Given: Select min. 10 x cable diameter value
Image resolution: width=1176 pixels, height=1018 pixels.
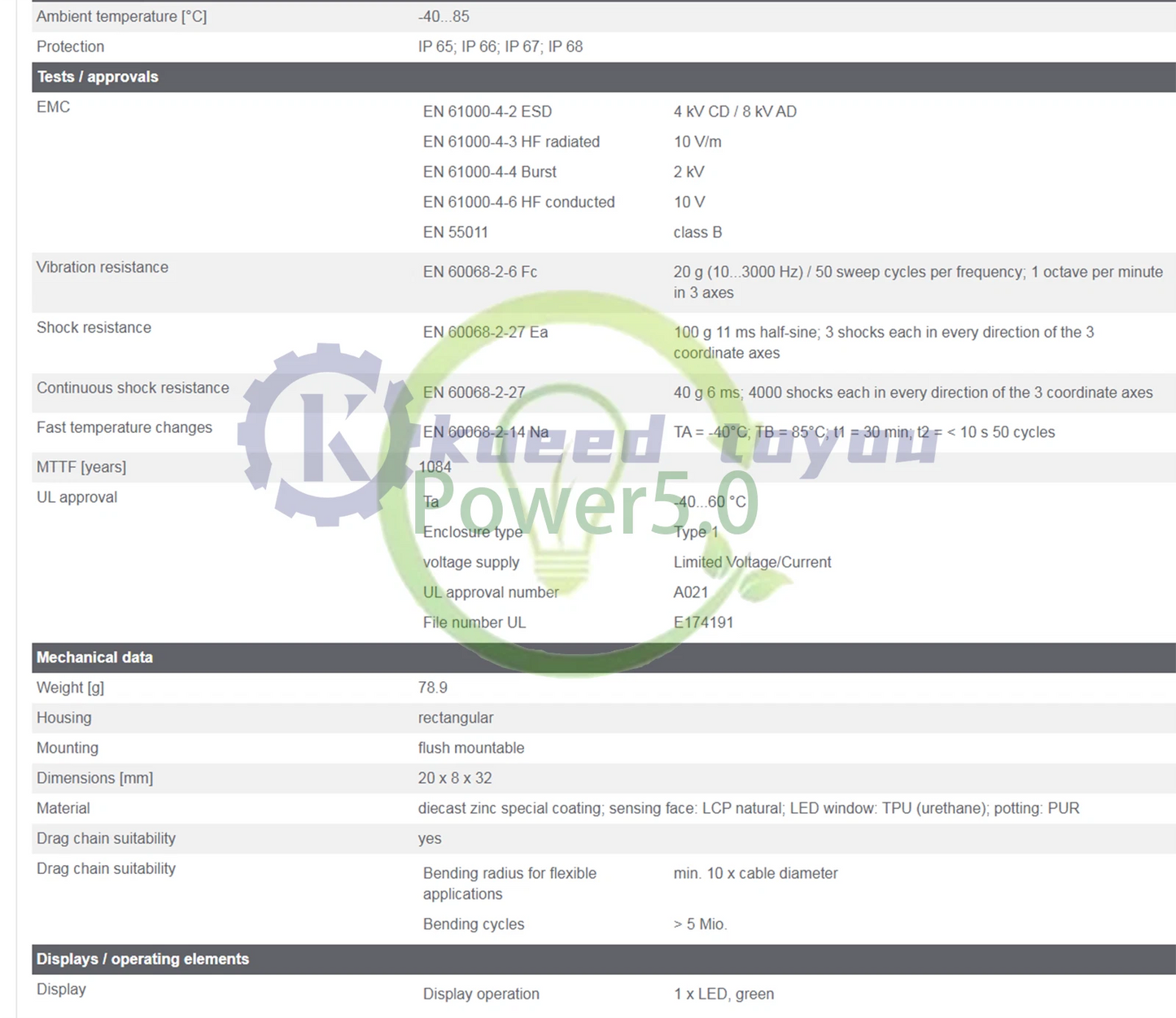Looking at the screenshot, I should pos(755,873).
